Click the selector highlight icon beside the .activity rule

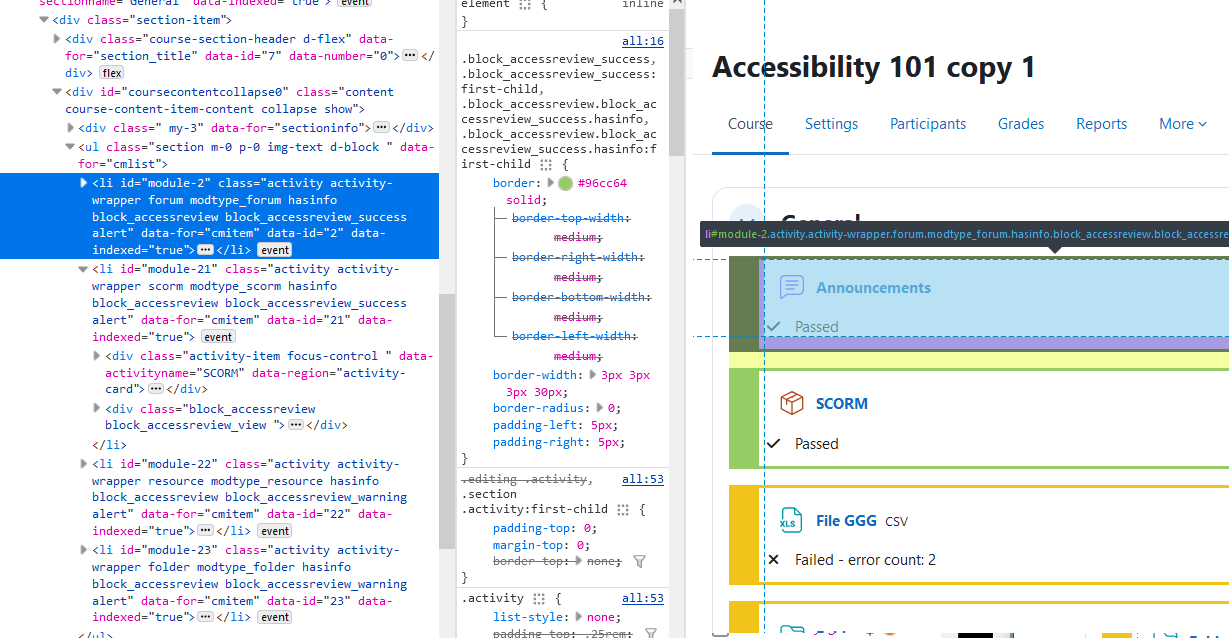click(539, 598)
